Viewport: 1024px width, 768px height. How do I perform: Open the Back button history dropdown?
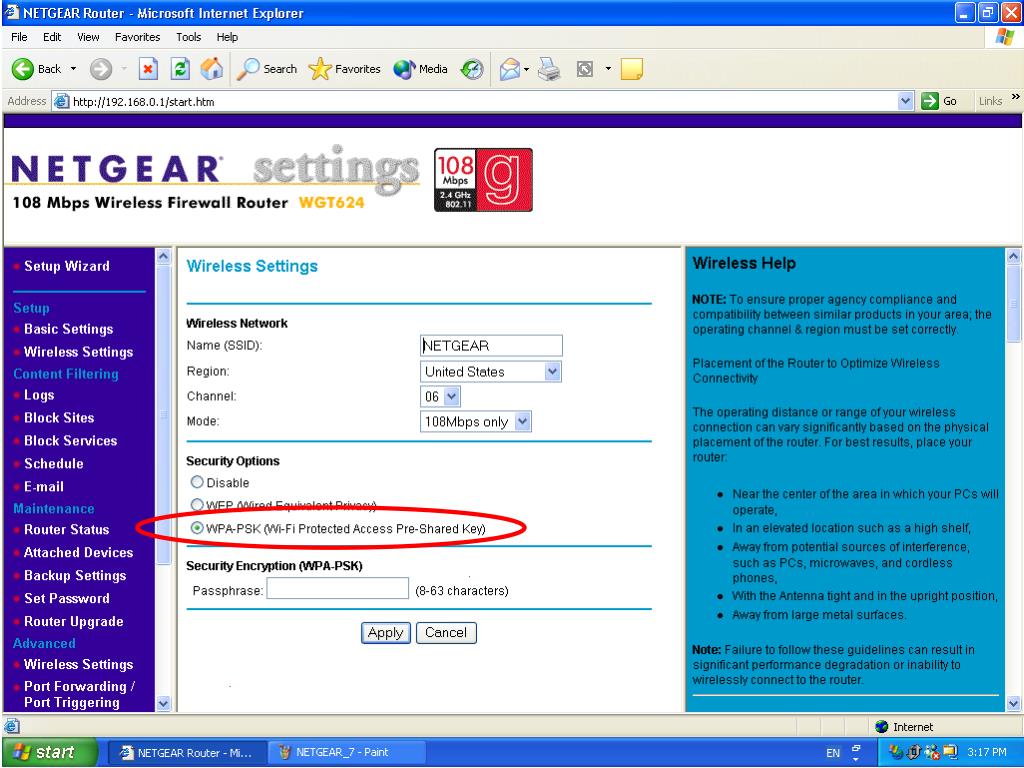tap(73, 69)
